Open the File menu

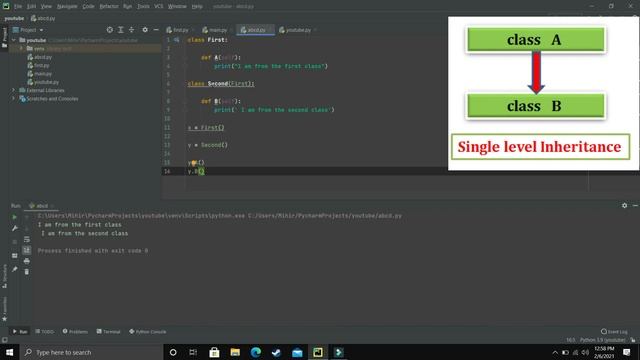[18, 6]
